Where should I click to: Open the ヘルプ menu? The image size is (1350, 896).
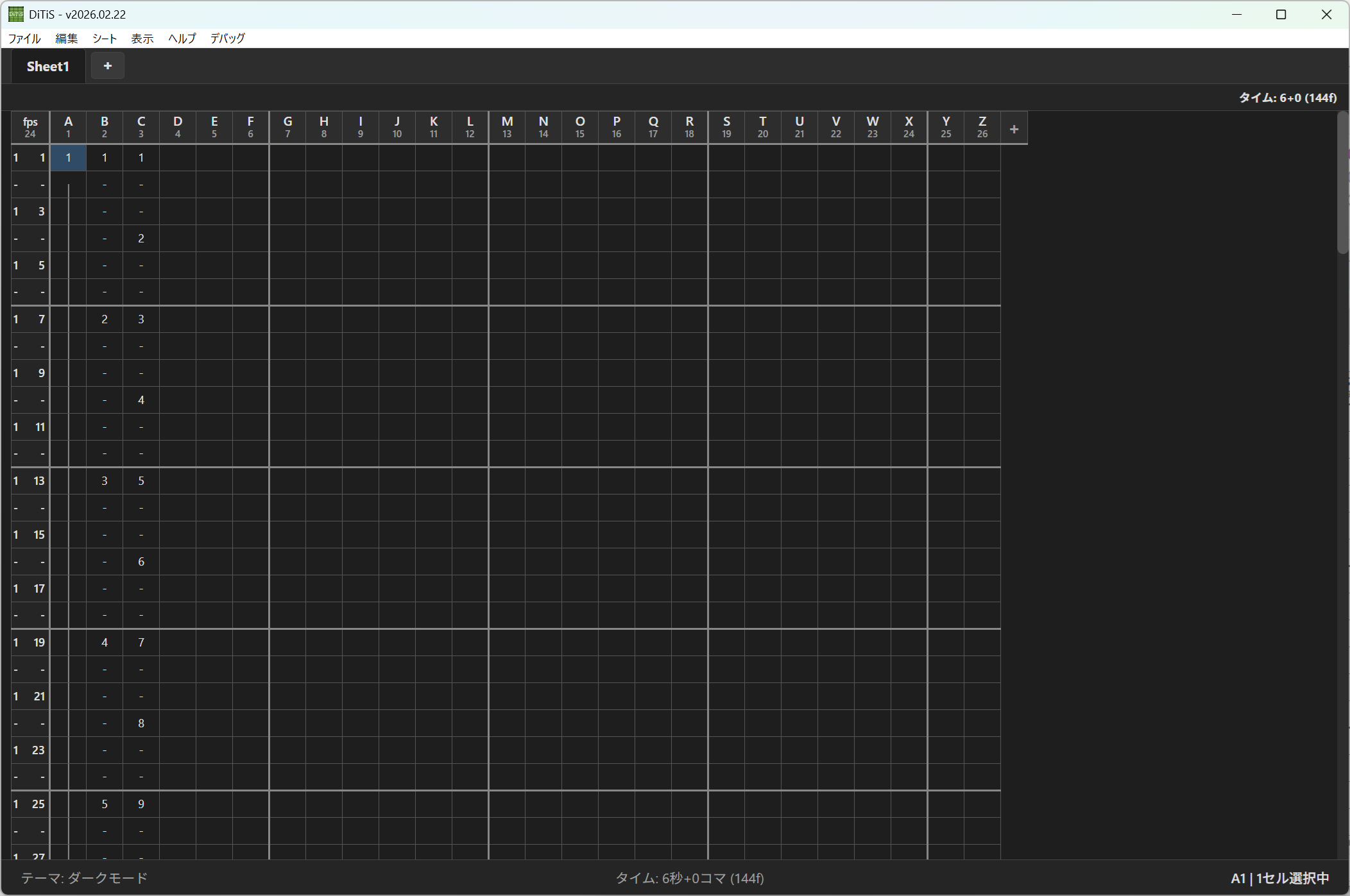click(x=182, y=38)
